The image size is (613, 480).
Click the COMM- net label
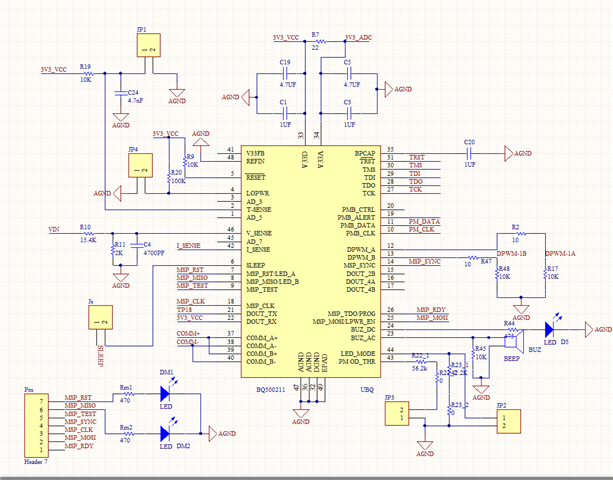(x=187, y=342)
